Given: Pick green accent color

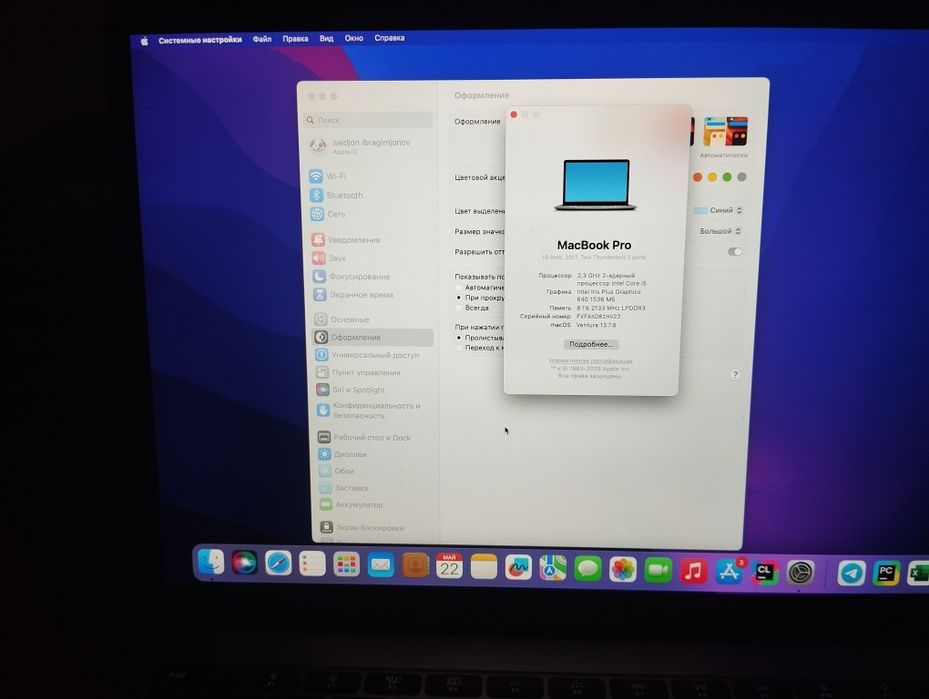Looking at the screenshot, I should (x=727, y=177).
